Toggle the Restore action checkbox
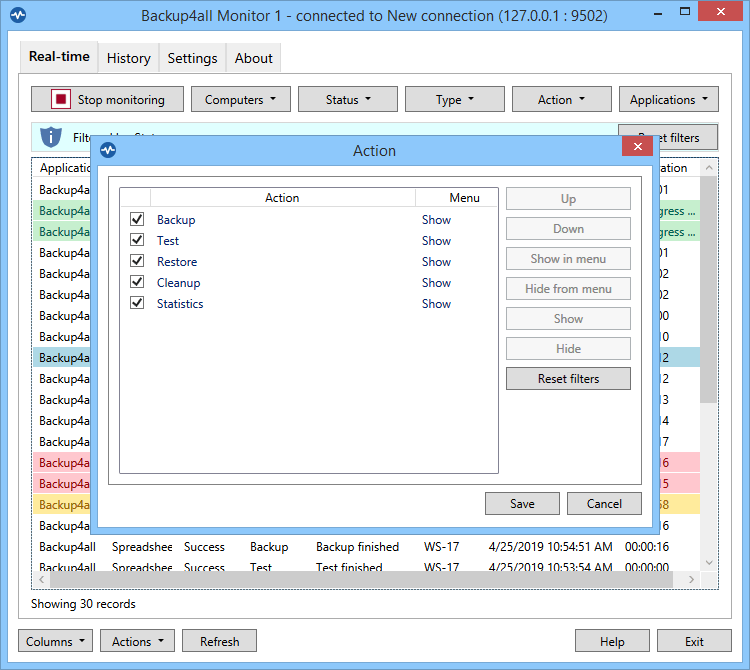Image resolution: width=750 pixels, height=670 pixels. pyautogui.click(x=137, y=261)
